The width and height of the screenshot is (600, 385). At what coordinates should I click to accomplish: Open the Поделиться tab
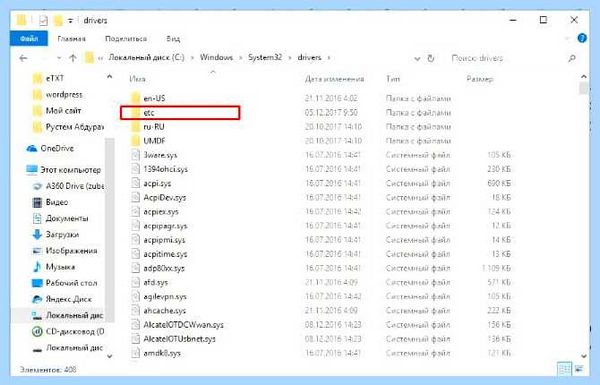click(126, 39)
